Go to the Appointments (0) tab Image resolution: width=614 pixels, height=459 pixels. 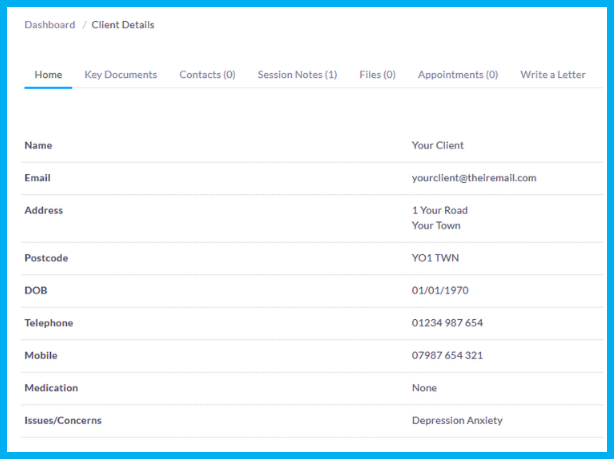[457, 75]
